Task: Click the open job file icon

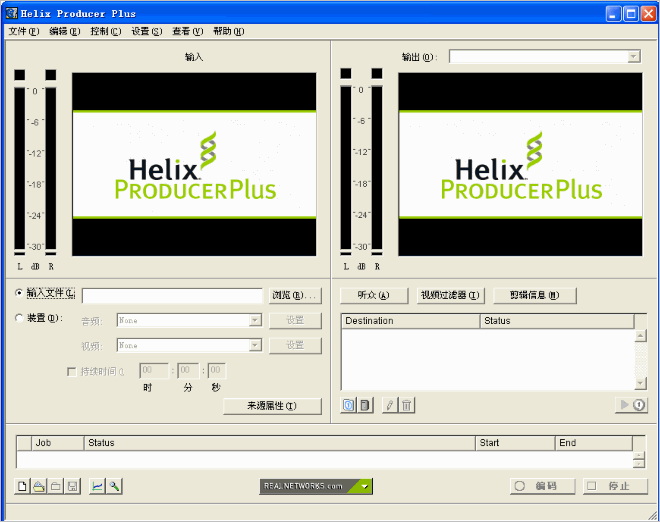Action: pos(39,487)
